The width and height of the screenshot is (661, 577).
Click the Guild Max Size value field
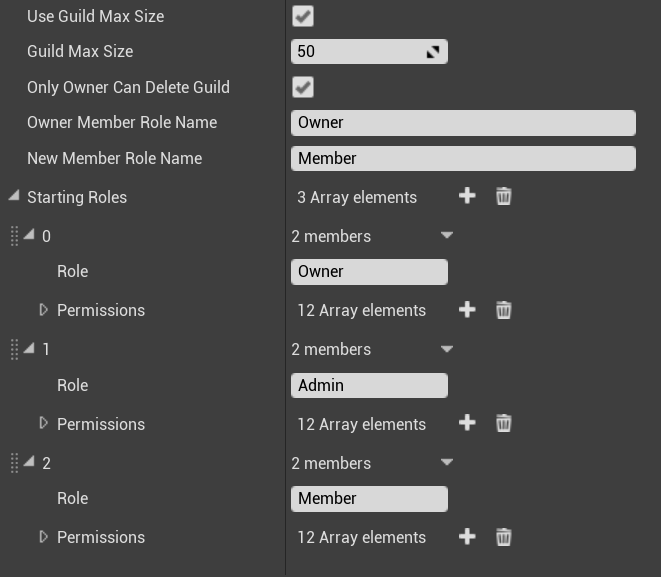point(358,52)
